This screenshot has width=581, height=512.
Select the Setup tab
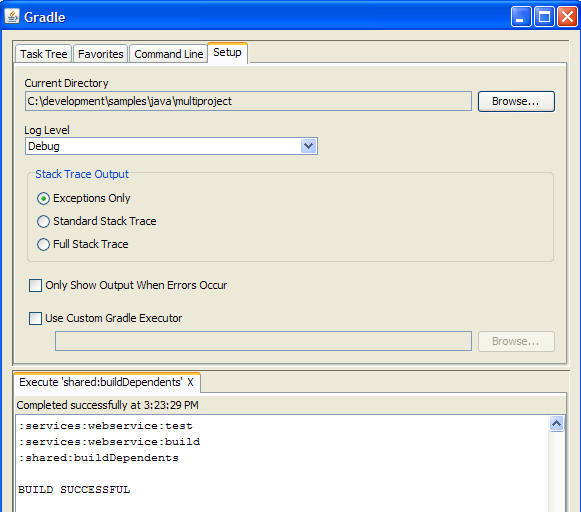[227, 53]
